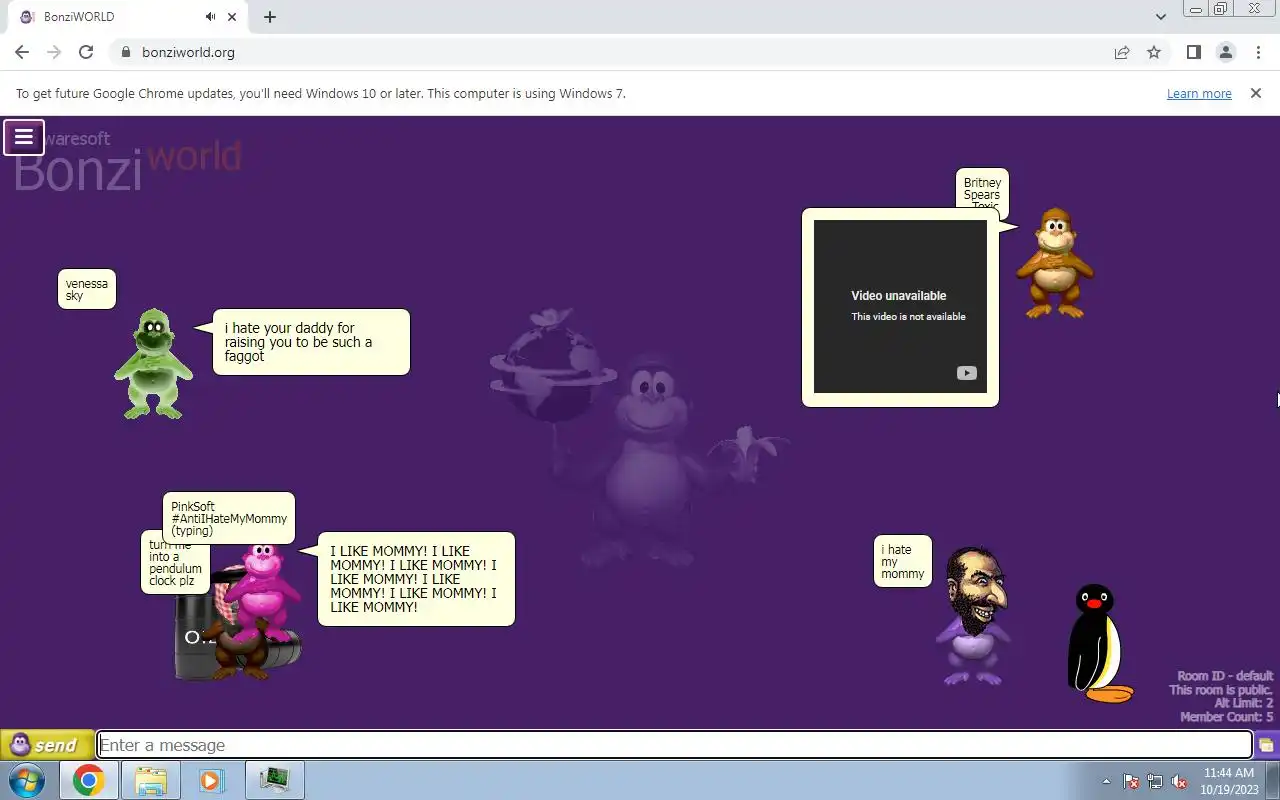Click the yellow chat log icon beside message box

1266,745
